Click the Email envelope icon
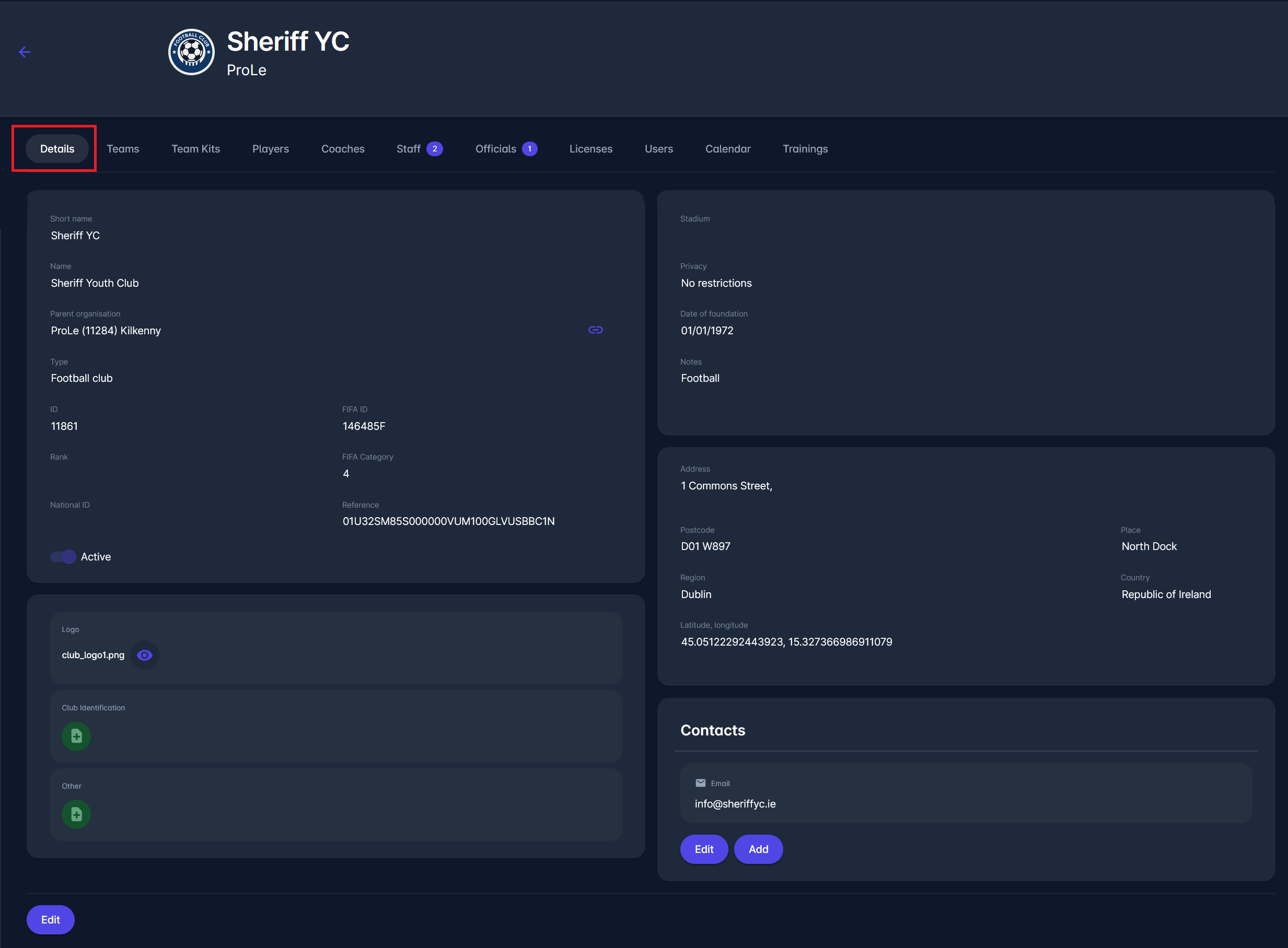Image resolution: width=1288 pixels, height=948 pixels. point(700,783)
